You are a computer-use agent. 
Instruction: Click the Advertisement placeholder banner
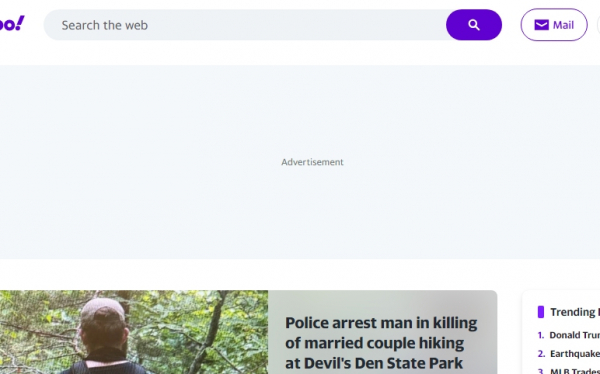coord(300,162)
